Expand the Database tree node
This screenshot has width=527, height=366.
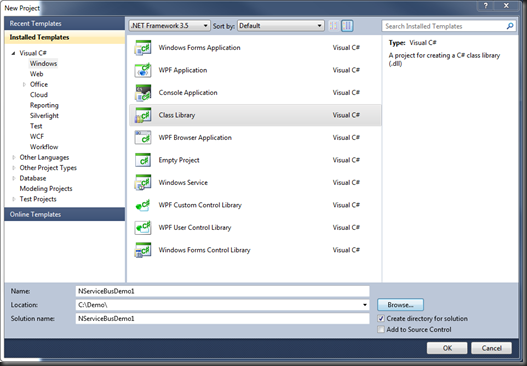click(x=14, y=178)
